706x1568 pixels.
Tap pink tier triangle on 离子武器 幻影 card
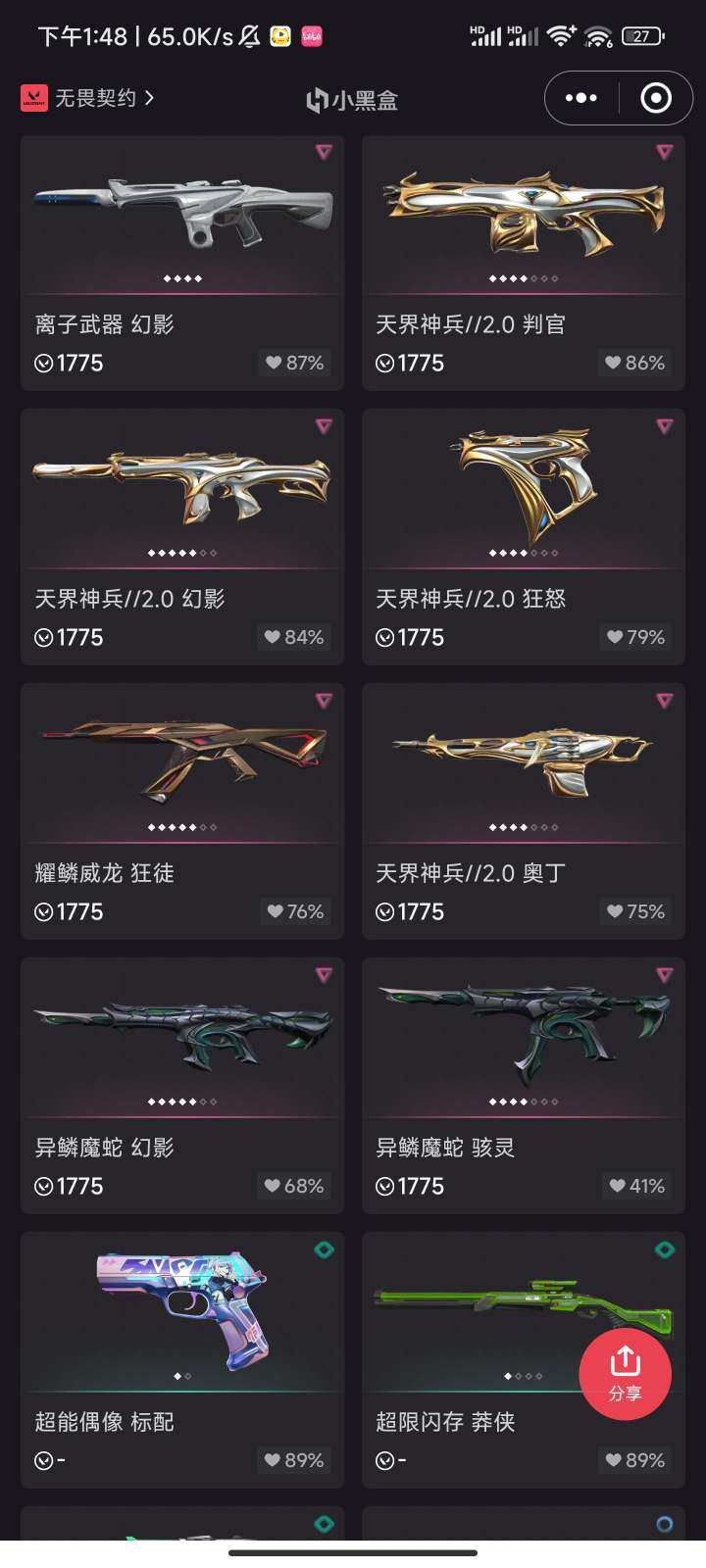pyautogui.click(x=324, y=152)
